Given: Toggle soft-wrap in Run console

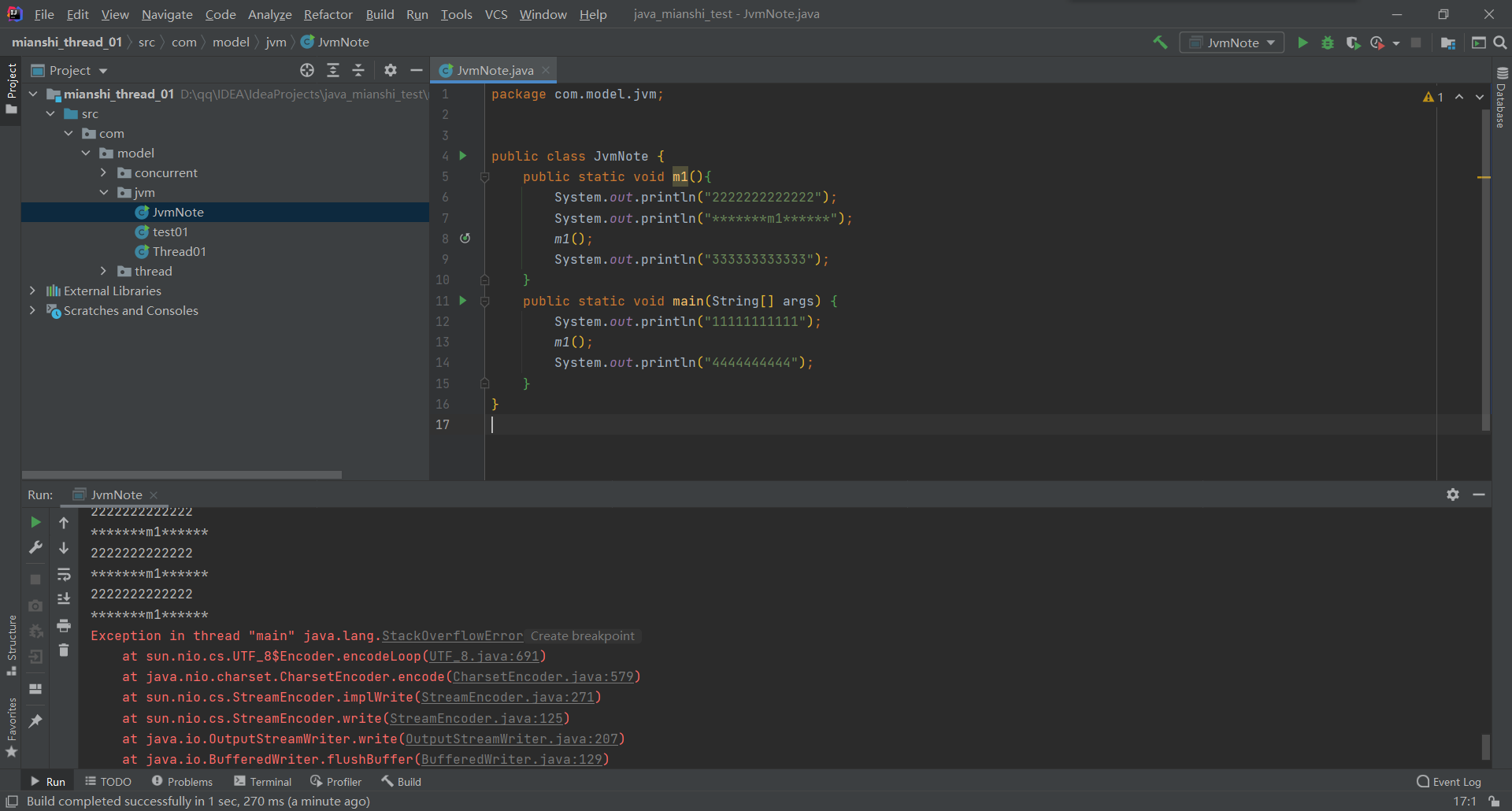Looking at the screenshot, I should [x=64, y=574].
